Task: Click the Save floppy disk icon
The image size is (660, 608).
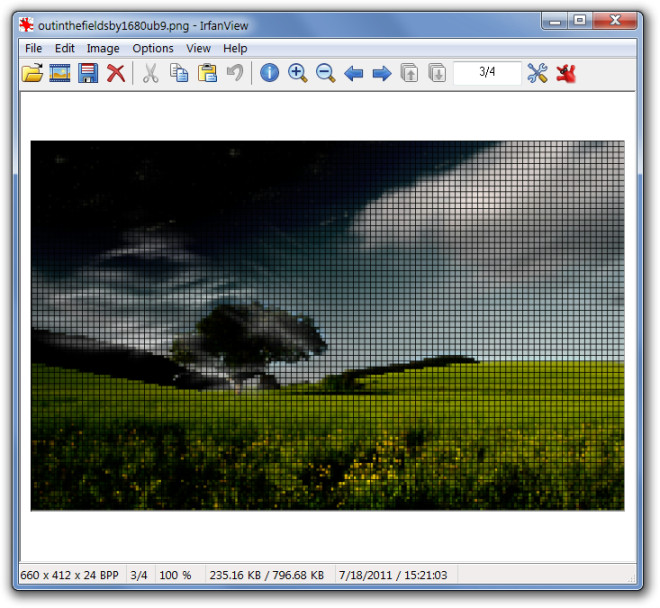Action: pos(88,73)
